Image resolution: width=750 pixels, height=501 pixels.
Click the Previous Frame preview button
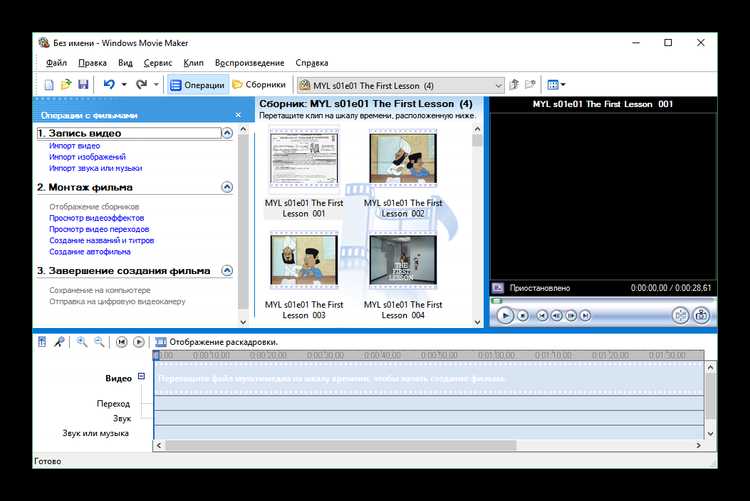coord(556,316)
